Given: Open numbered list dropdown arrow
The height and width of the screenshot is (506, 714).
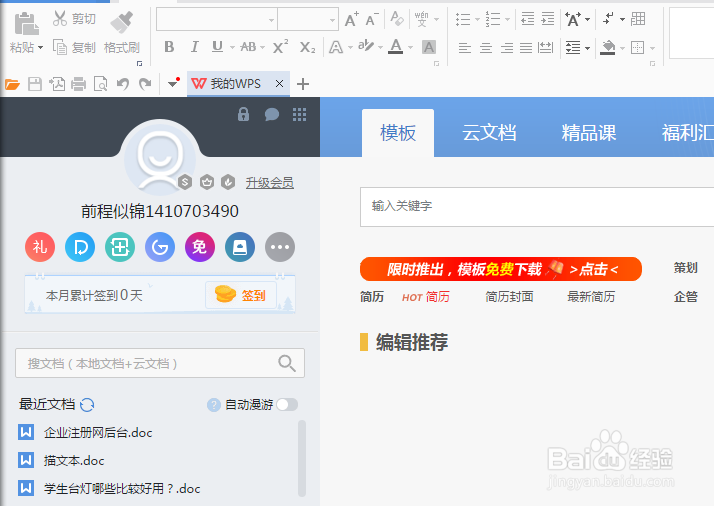Looking at the screenshot, I should click(x=507, y=20).
